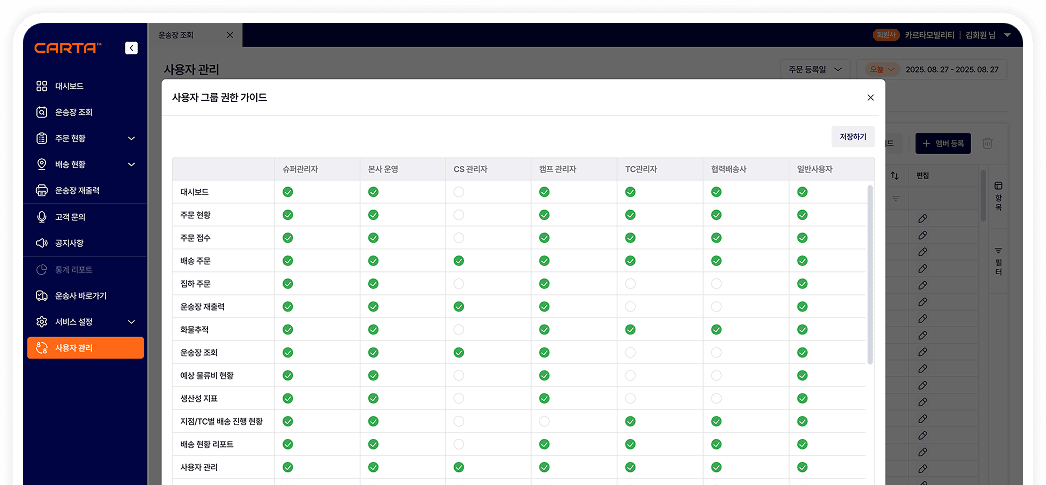Open the 필터 side panel
Image resolution: width=1046 pixels, height=485 pixels.
(x=998, y=261)
